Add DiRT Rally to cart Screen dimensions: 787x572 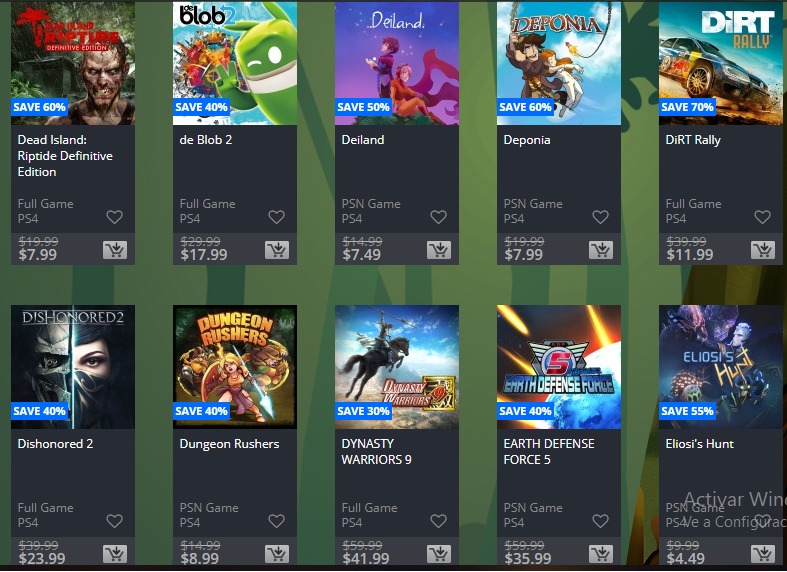(763, 249)
